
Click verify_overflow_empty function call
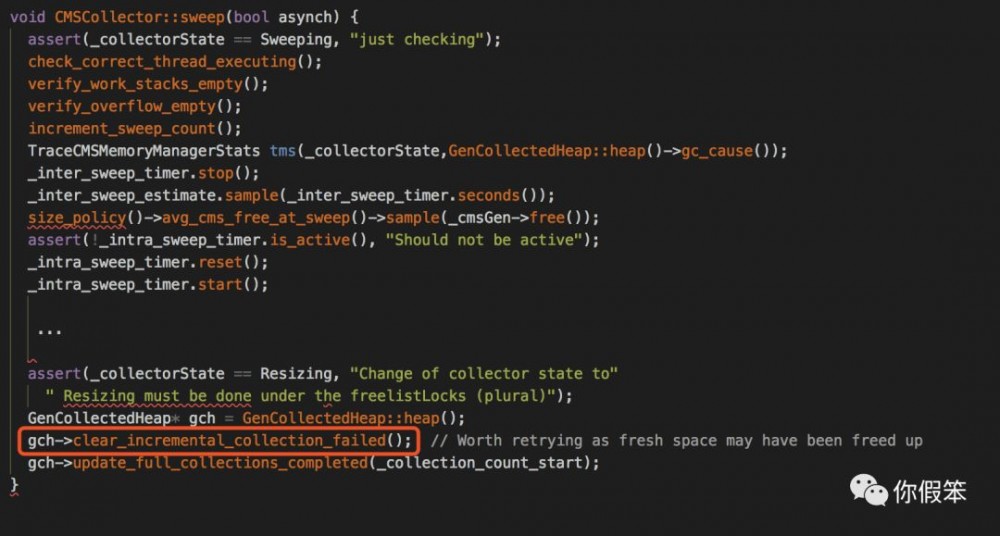(x=121, y=107)
